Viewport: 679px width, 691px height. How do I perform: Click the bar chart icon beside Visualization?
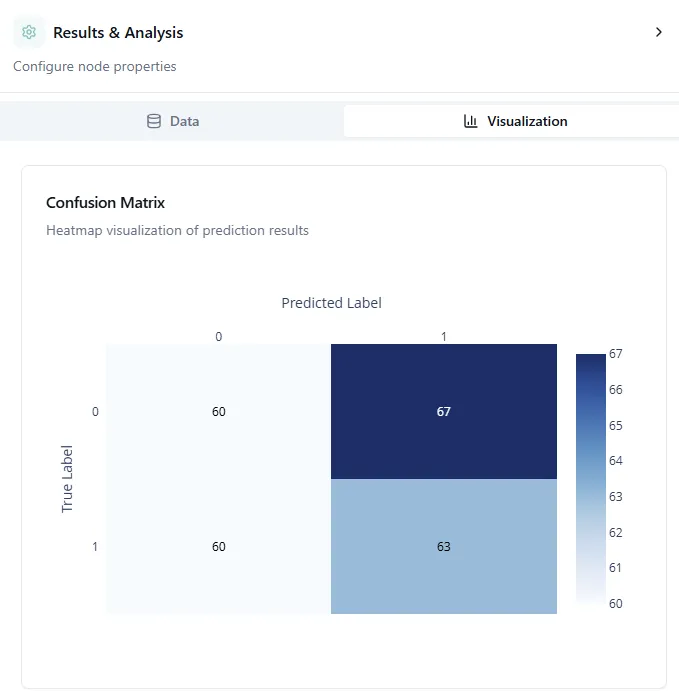471,121
